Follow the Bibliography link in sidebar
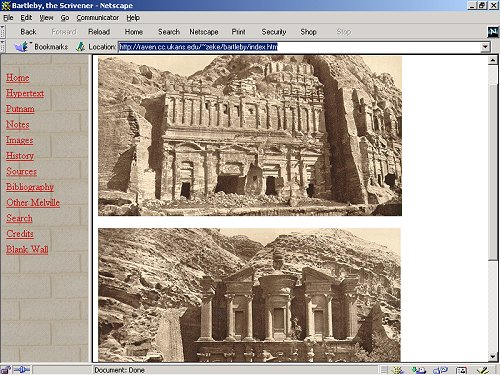This screenshot has width=500, height=375. coord(30,187)
